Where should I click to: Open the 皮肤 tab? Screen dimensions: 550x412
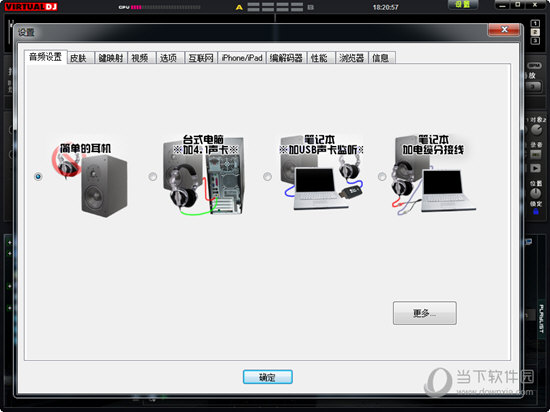click(x=80, y=58)
